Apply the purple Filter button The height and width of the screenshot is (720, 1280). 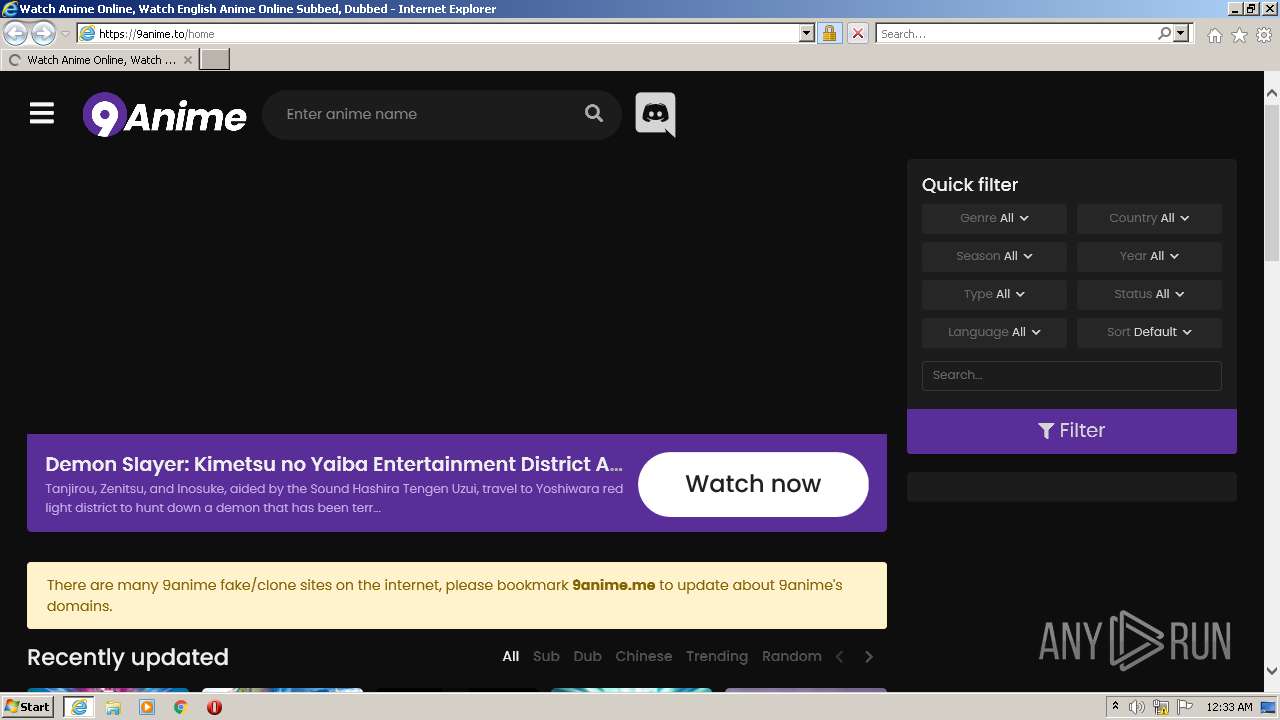(1072, 431)
